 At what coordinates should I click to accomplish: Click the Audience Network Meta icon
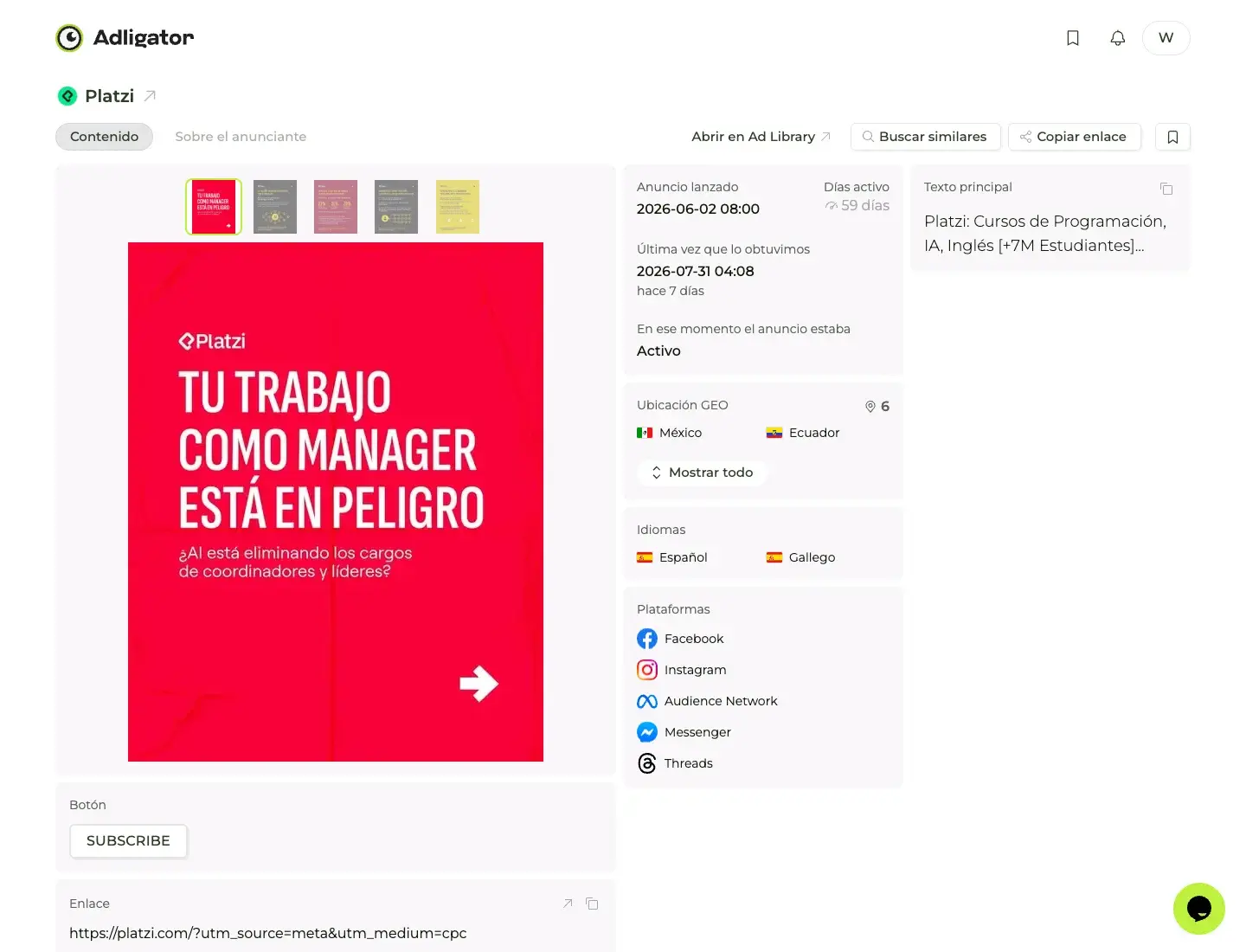click(x=647, y=701)
